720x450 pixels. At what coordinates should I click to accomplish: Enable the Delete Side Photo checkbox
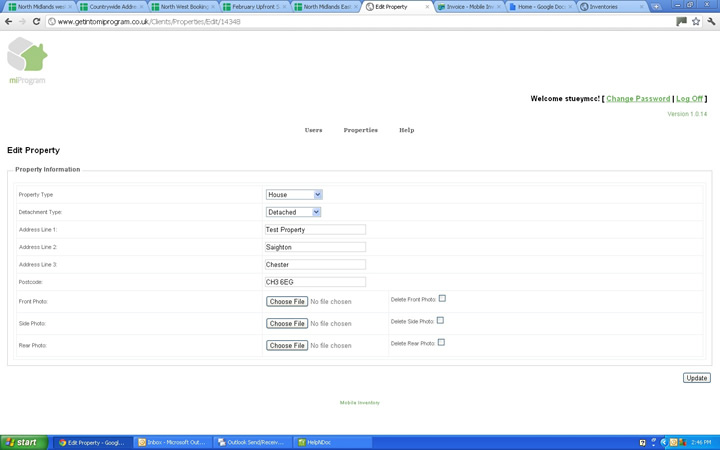coord(440,320)
